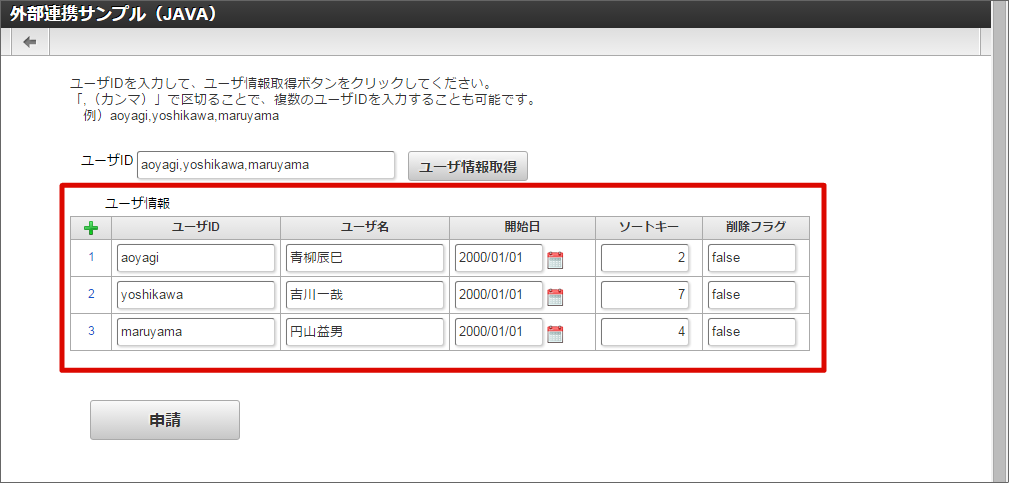Click the green plus add-row icon
The height and width of the screenshot is (483, 1009).
pyautogui.click(x=91, y=228)
